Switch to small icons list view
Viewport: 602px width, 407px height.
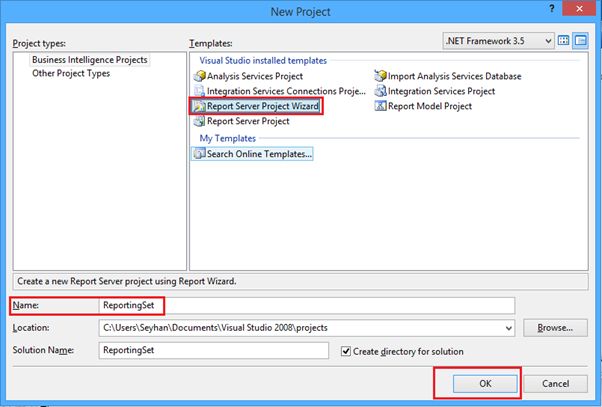pos(580,41)
